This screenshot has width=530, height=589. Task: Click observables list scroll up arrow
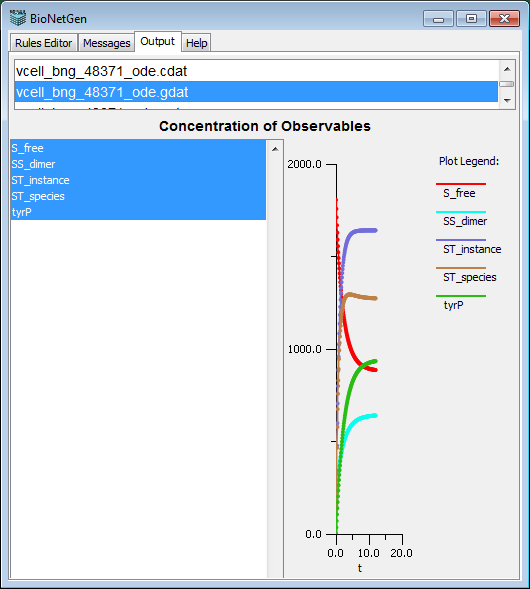pyautogui.click(x=275, y=149)
